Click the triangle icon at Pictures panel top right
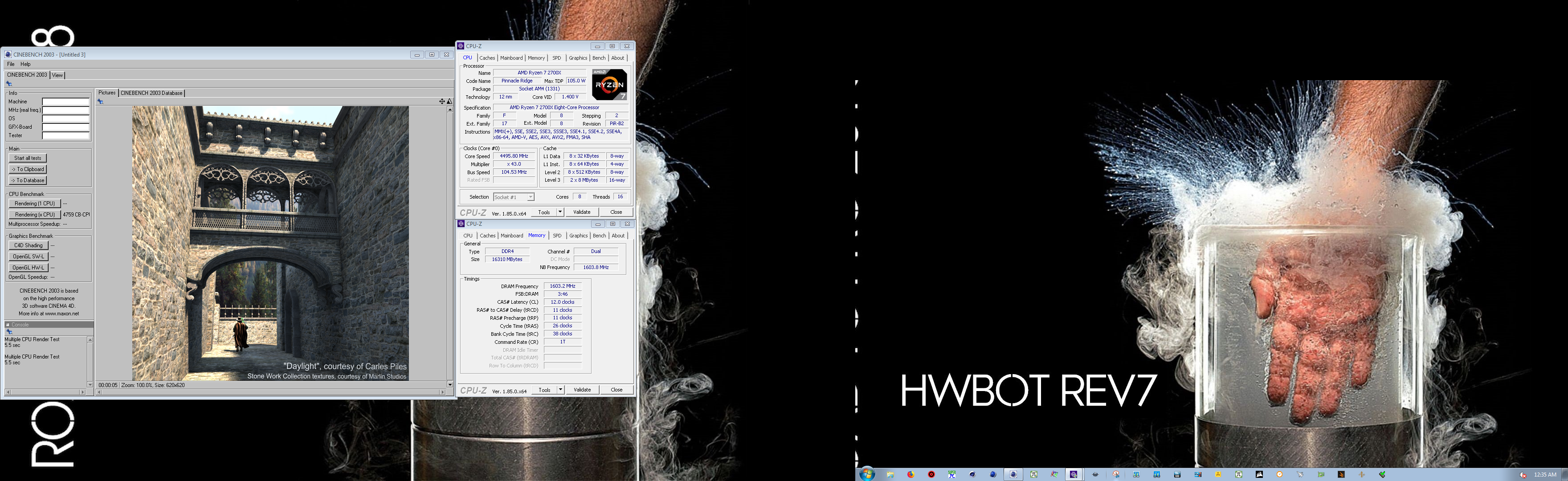The height and width of the screenshot is (481, 1568). point(449,101)
